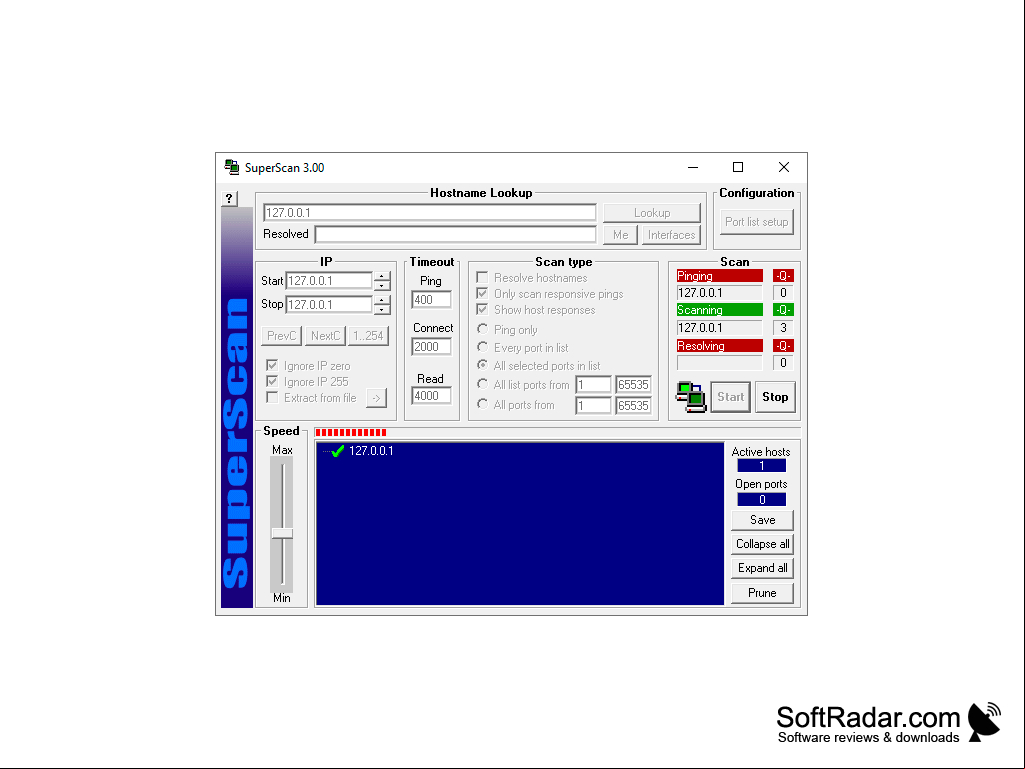This screenshot has height=769, width=1025.
Task: Toggle Only scan responsive pings checkbox
Action: click(x=482, y=294)
